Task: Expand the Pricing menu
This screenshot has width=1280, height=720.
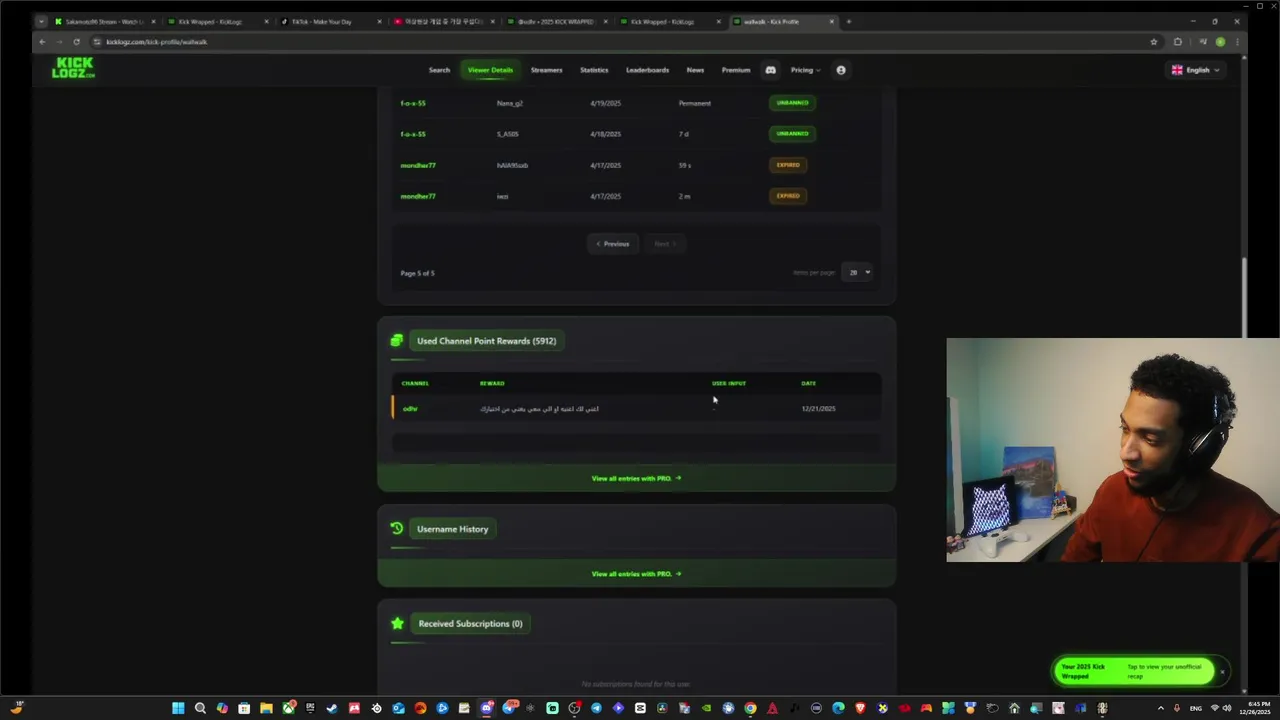Action: pyautogui.click(x=805, y=70)
